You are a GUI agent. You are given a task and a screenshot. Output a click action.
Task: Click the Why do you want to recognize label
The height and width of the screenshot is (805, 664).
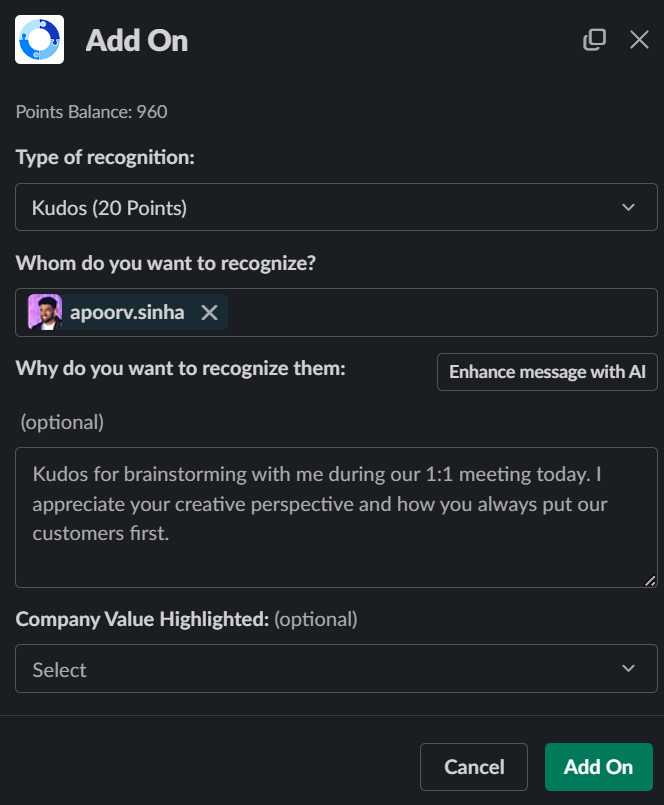[x=180, y=369]
